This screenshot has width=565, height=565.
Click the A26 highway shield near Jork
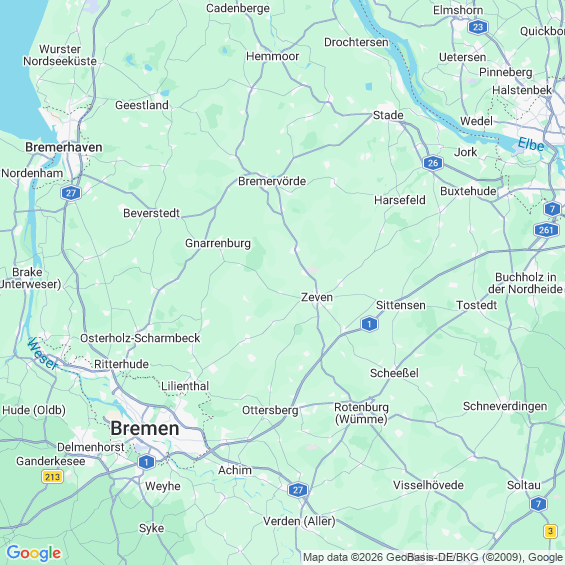coord(433,163)
